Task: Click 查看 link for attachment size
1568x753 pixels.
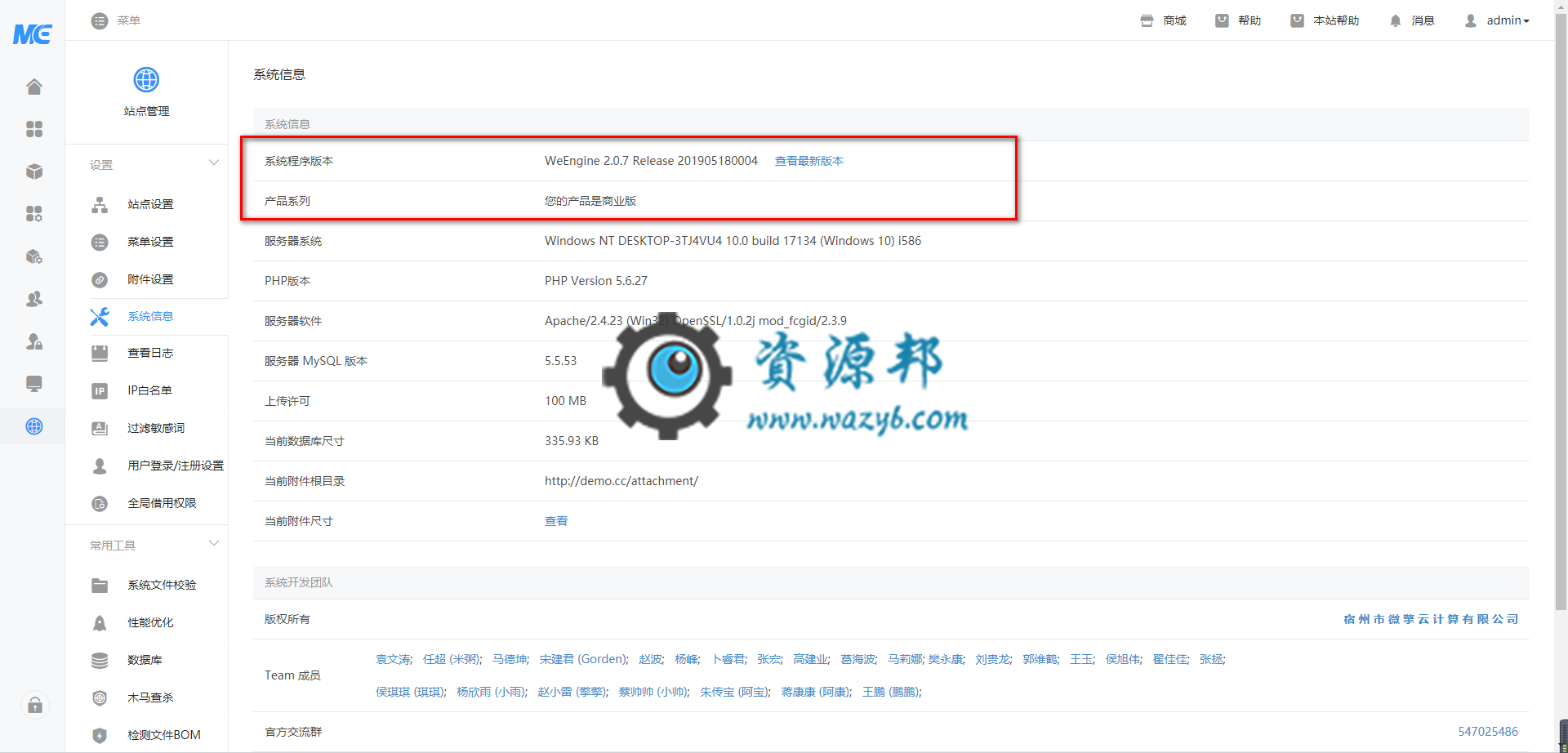Action: pyautogui.click(x=556, y=521)
